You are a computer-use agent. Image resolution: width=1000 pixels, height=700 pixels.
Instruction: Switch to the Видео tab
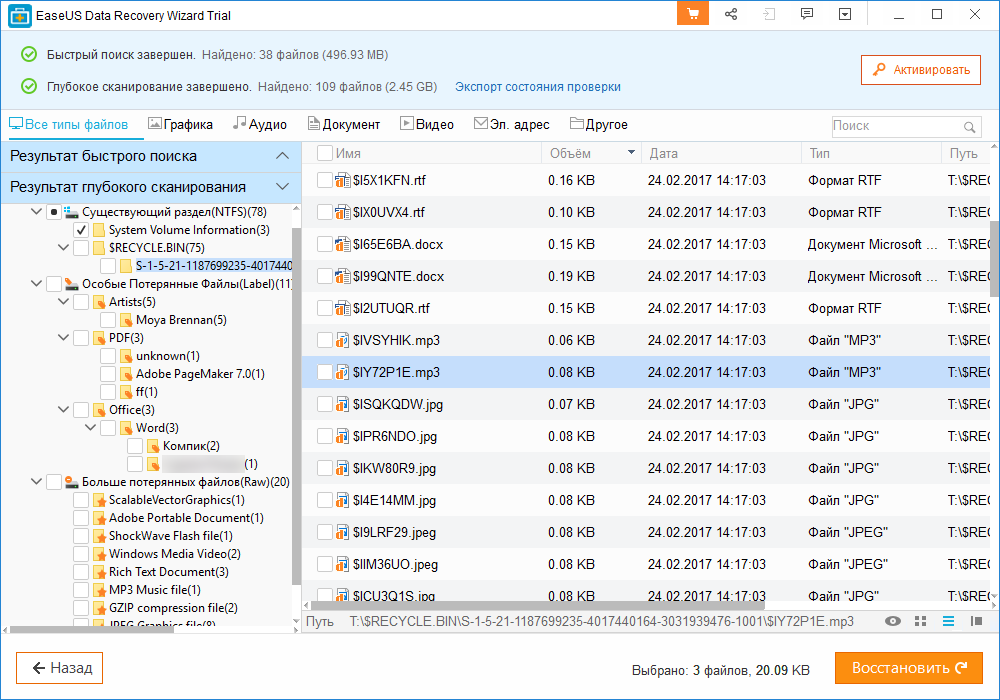tap(427, 124)
